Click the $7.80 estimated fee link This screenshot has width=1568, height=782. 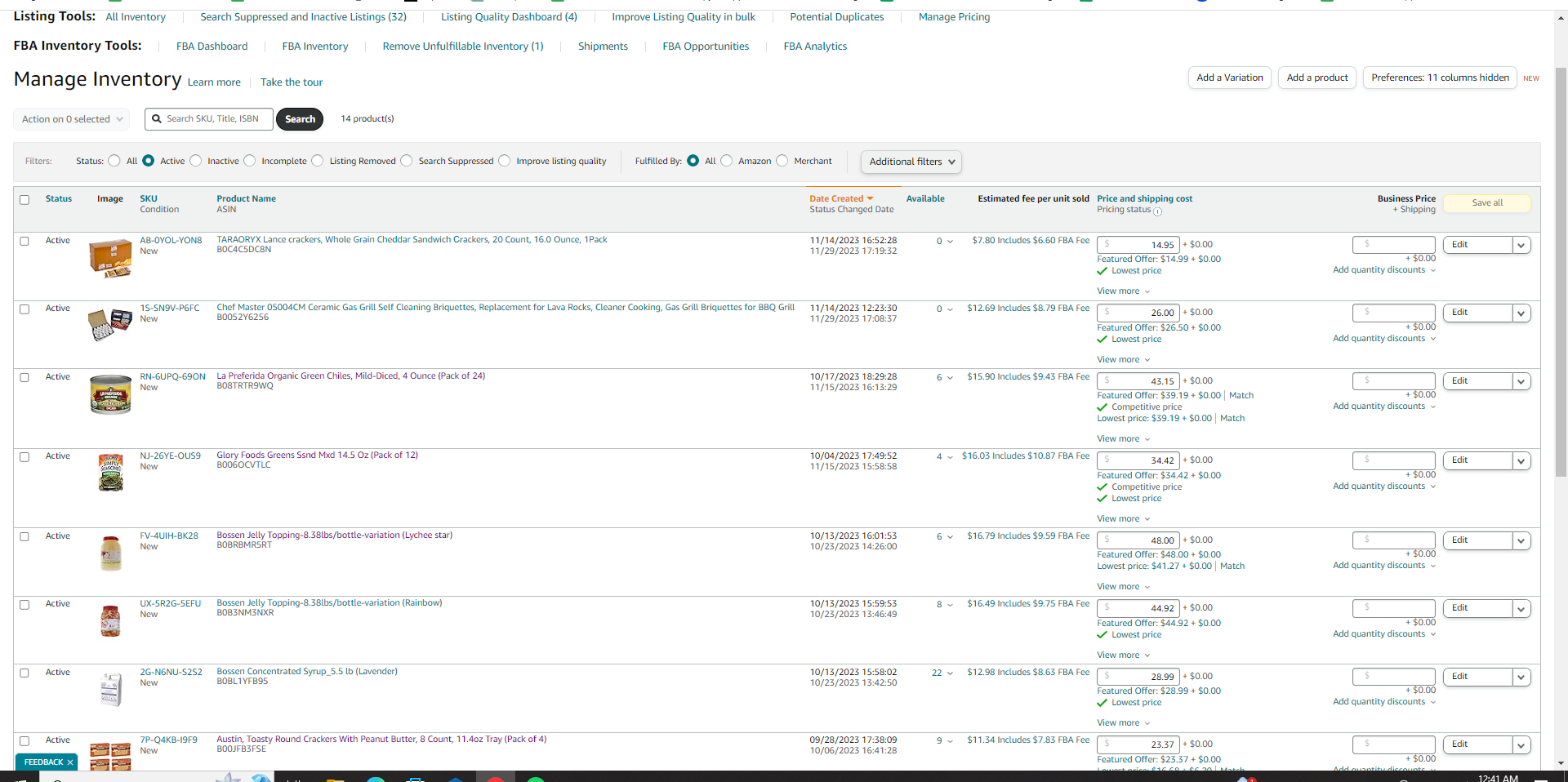(1031, 241)
